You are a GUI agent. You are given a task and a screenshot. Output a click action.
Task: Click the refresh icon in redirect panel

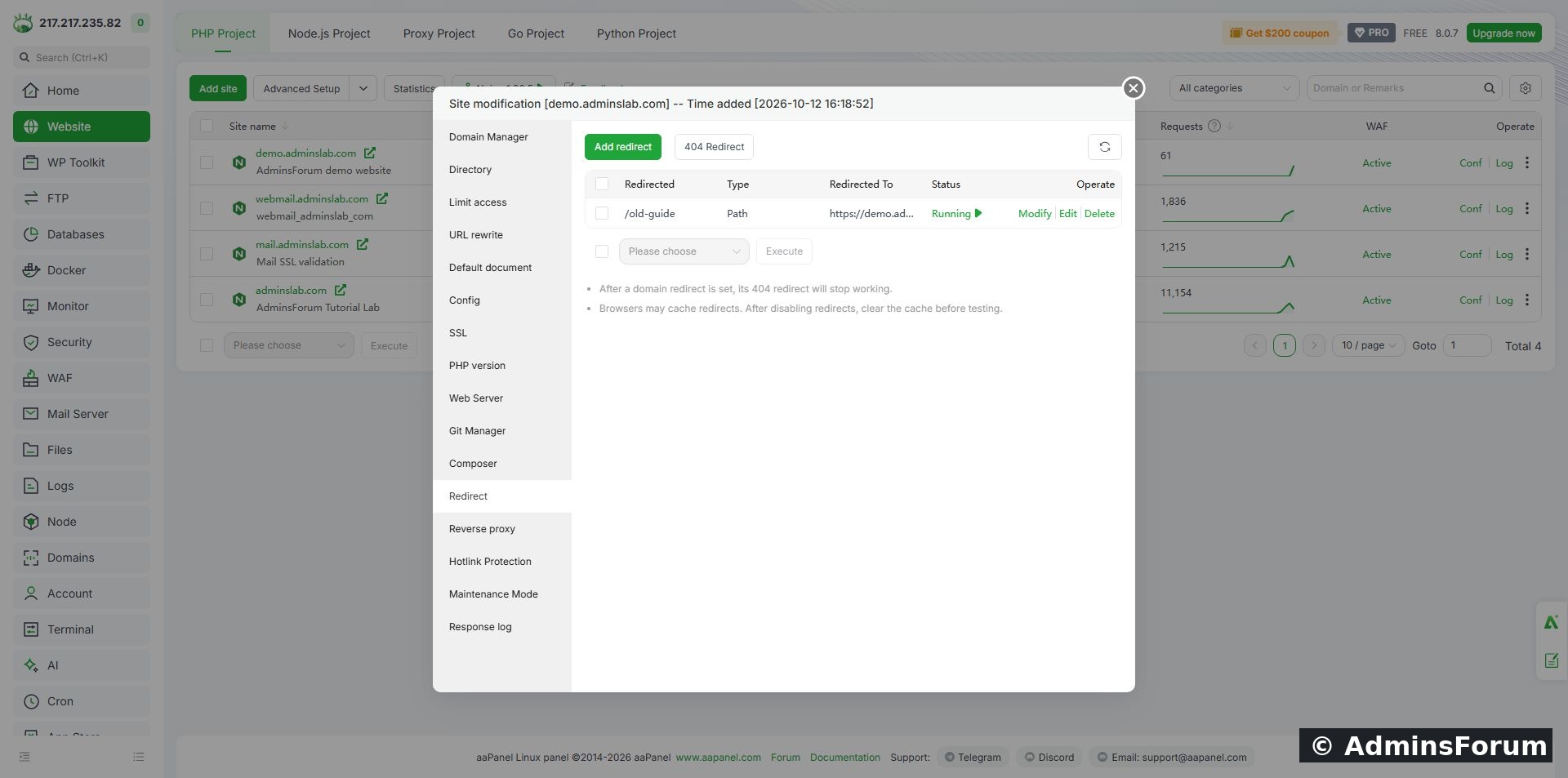tap(1104, 147)
